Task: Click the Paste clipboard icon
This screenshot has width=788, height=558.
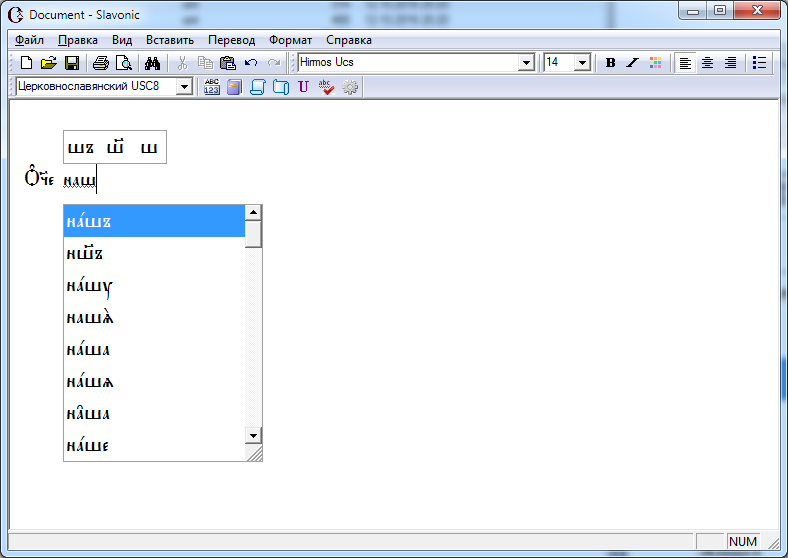Action: [228, 63]
